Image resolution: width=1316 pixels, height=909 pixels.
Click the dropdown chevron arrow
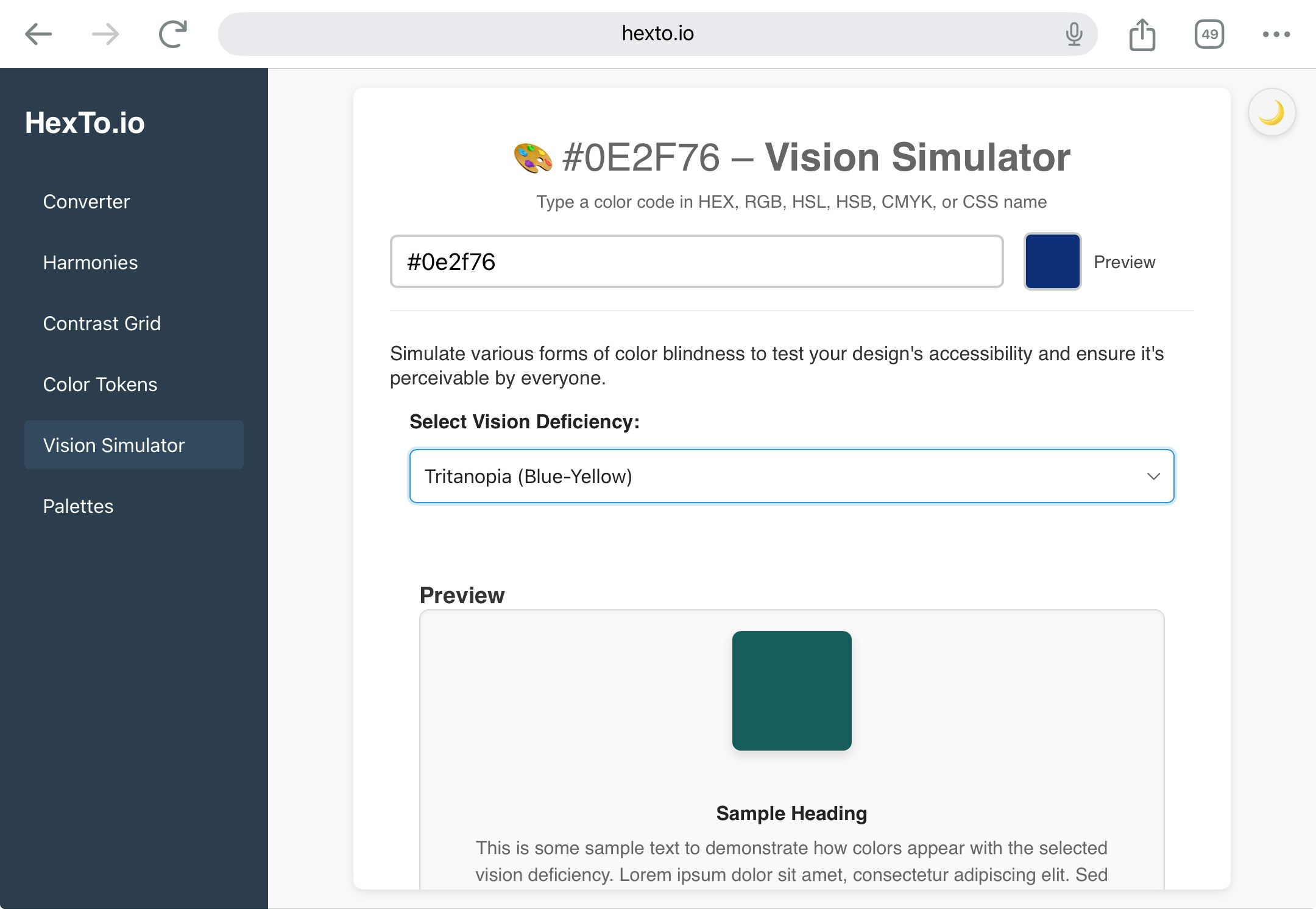point(1153,476)
